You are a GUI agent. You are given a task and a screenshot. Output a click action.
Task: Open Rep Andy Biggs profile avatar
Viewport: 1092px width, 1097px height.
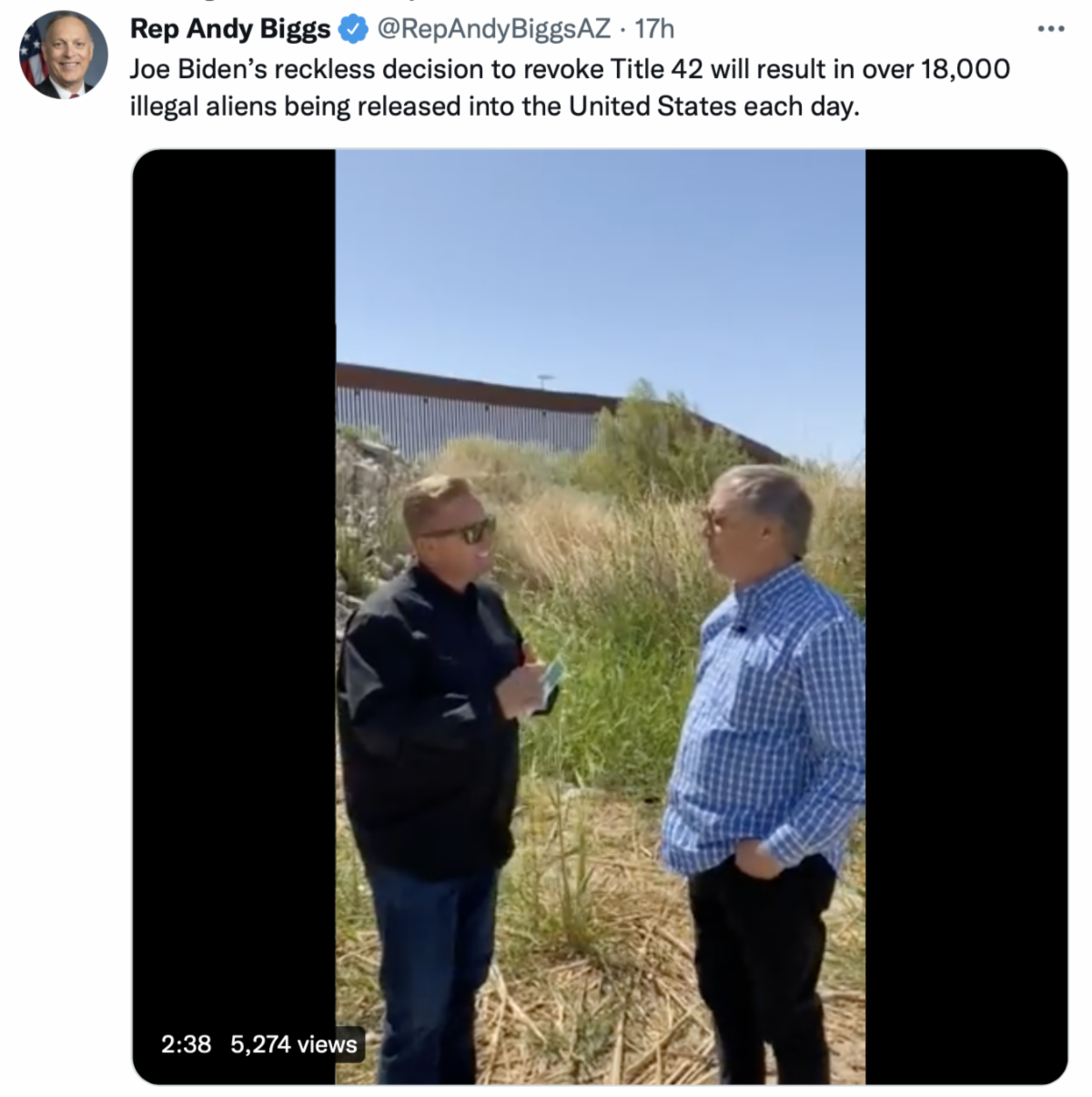coord(64,55)
